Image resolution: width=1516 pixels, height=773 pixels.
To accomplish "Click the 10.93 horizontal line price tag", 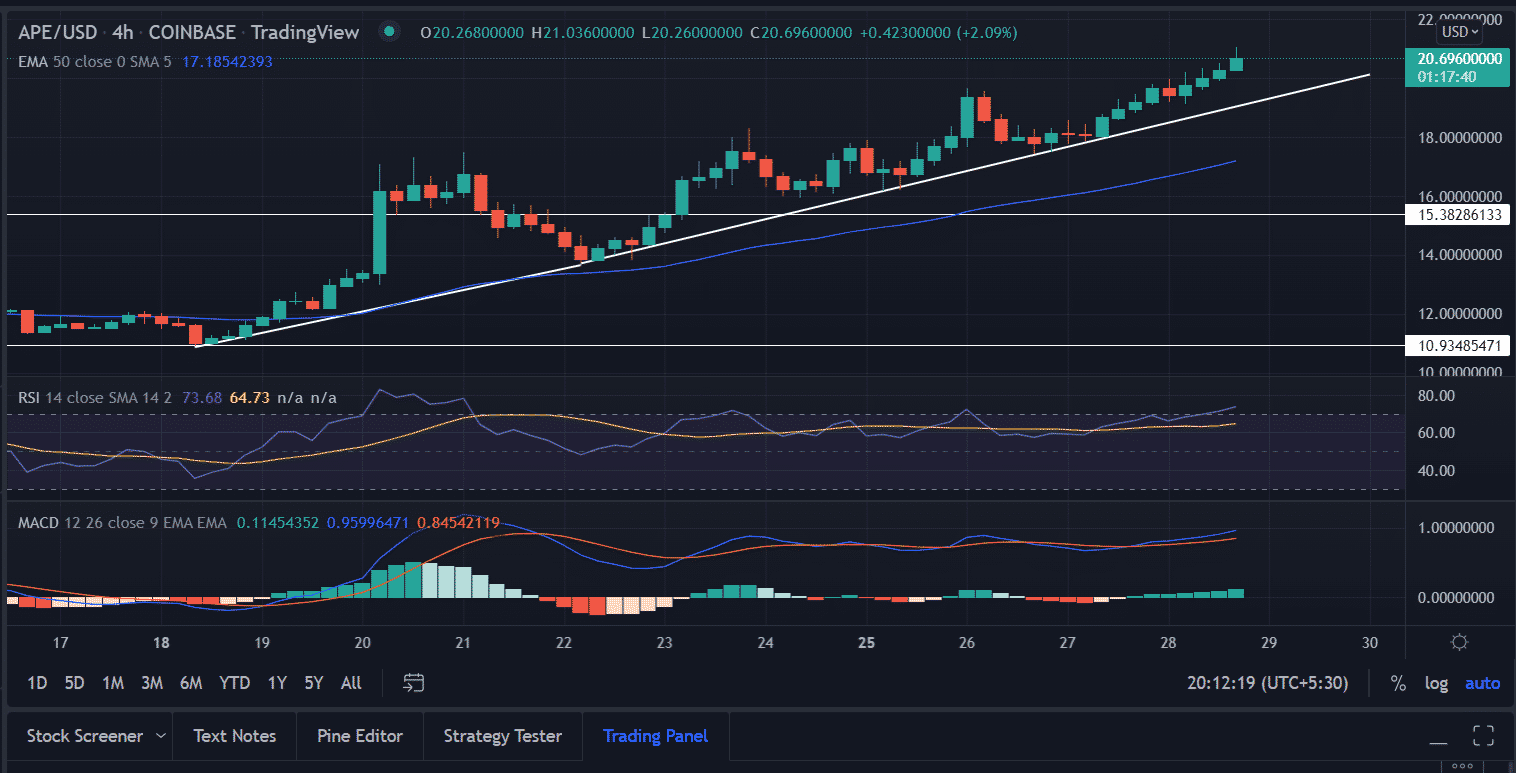I will (x=1456, y=345).
